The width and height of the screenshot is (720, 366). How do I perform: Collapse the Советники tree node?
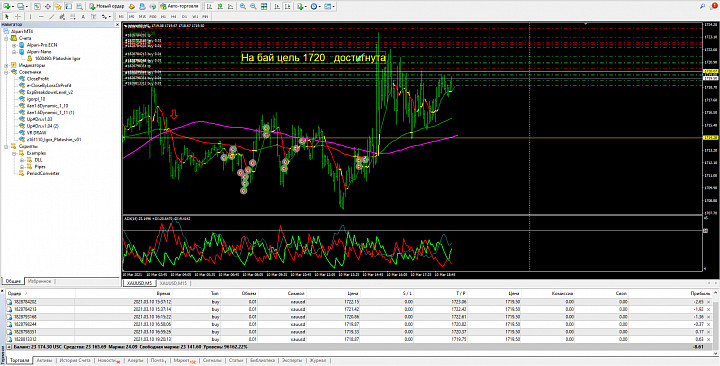point(7,72)
